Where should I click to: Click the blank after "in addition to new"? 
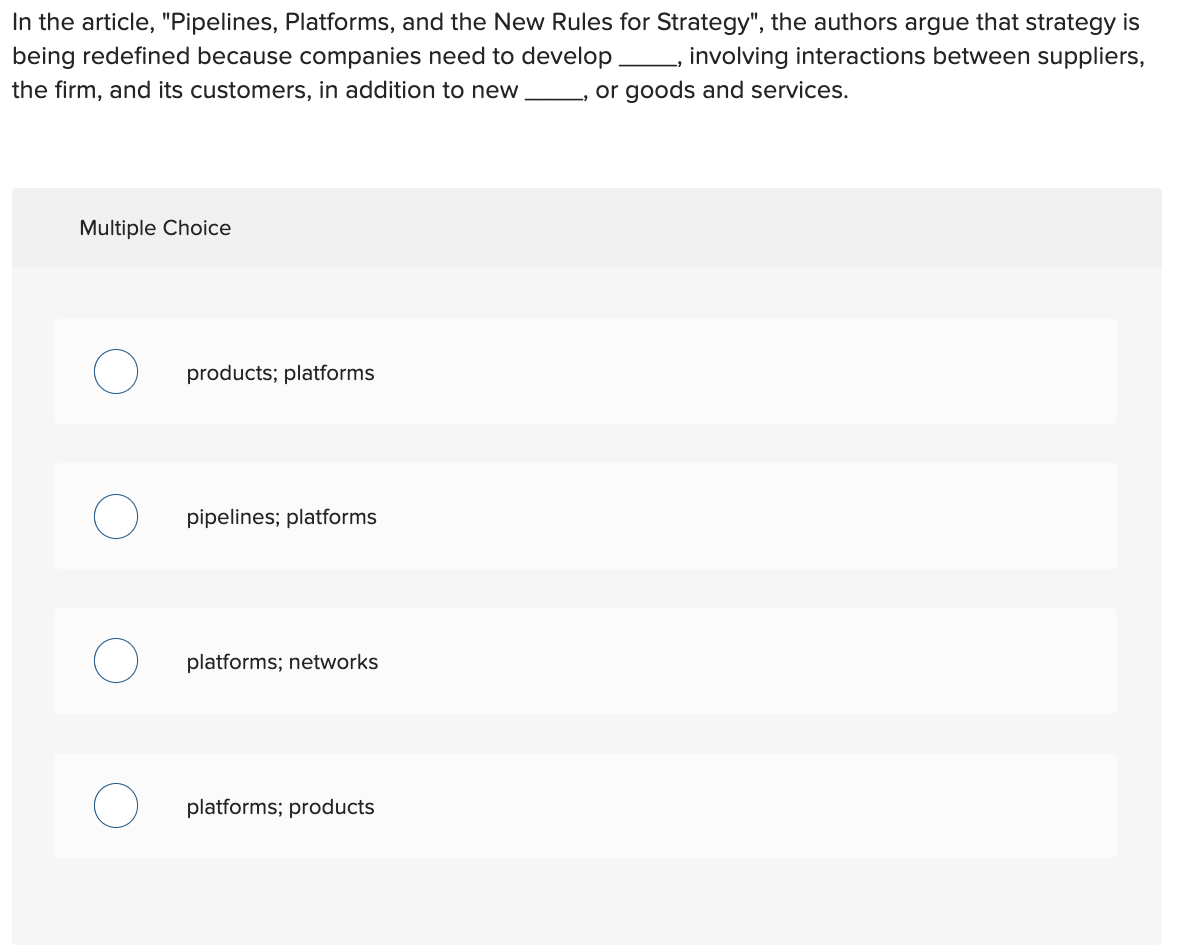coord(553,91)
